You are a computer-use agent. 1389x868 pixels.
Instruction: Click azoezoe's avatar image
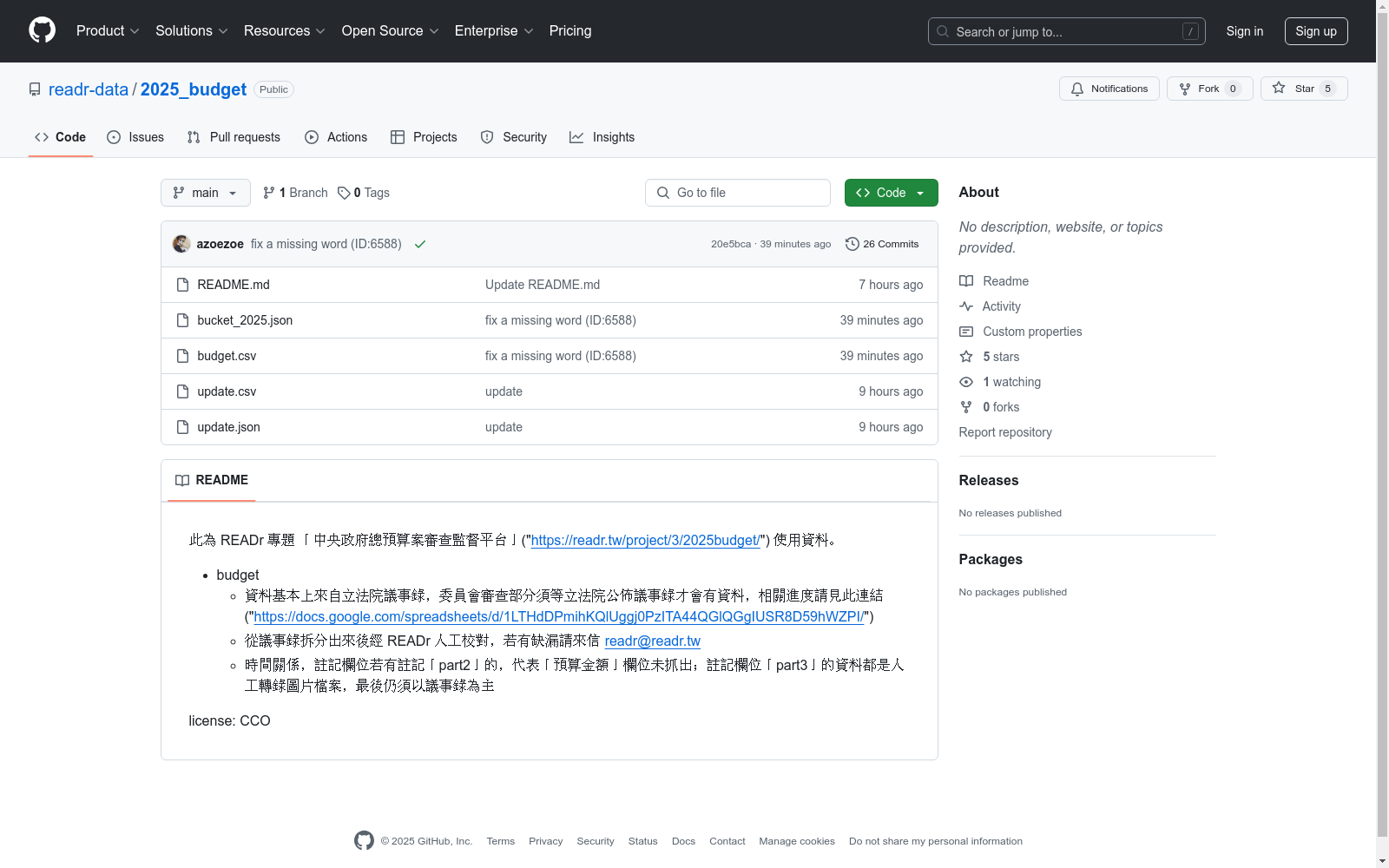click(x=181, y=244)
